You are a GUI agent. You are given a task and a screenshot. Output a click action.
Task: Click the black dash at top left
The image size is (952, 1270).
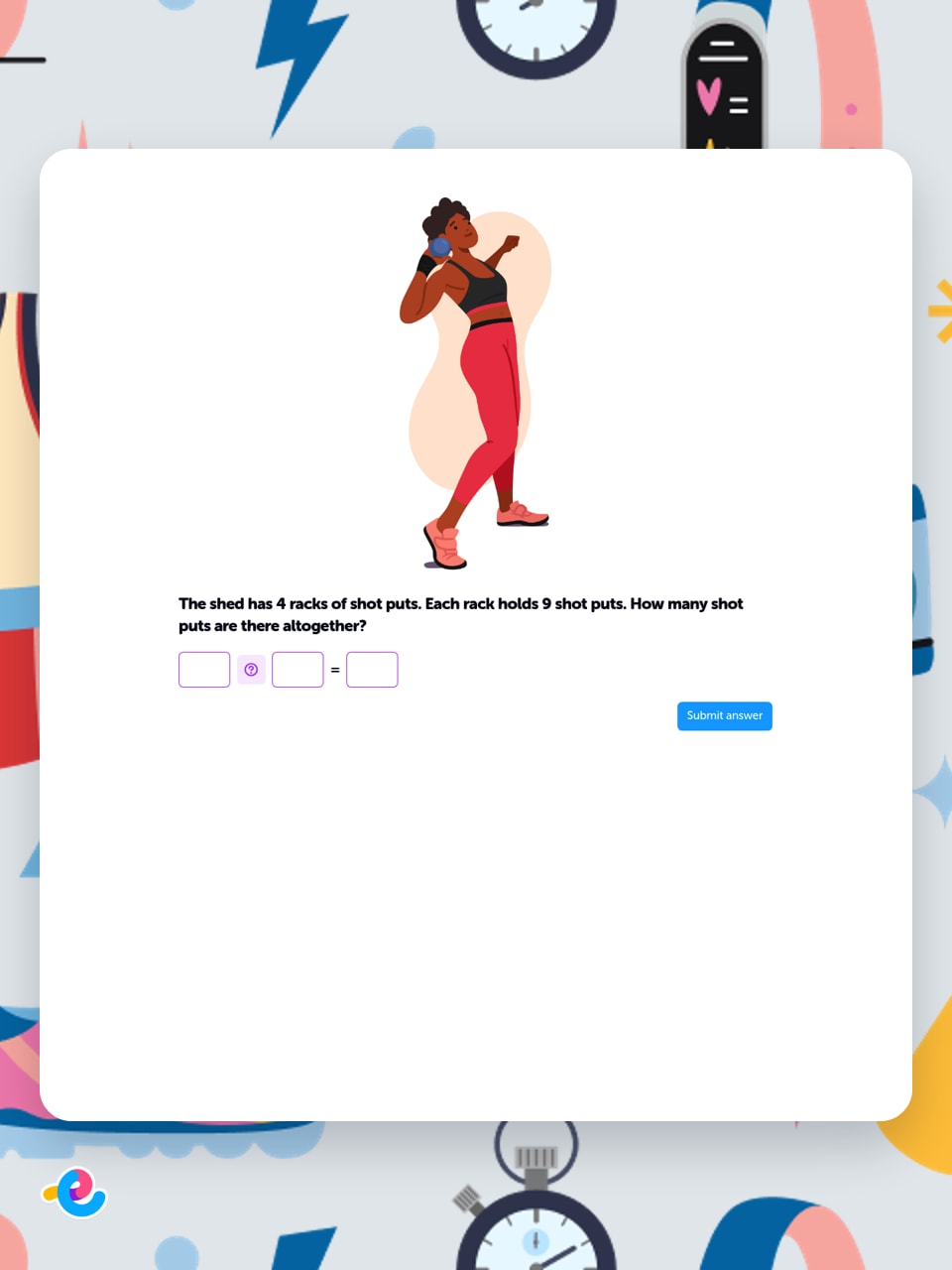23,60
